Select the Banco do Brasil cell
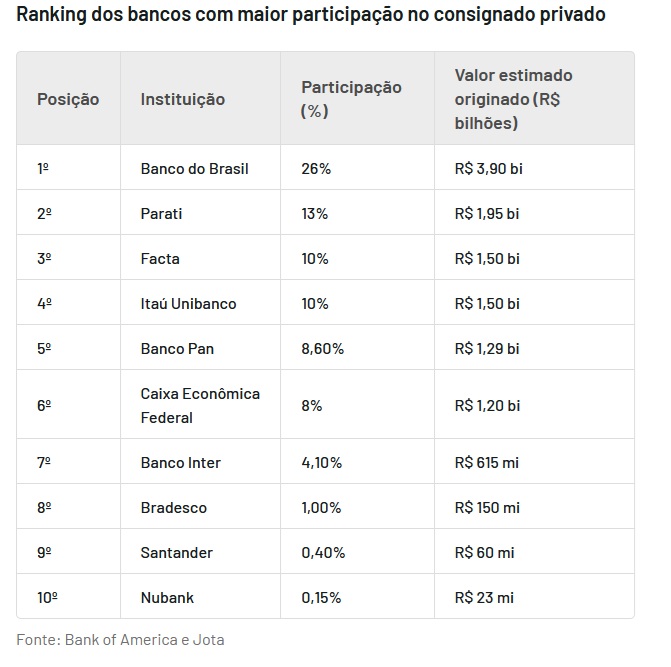The height and width of the screenshot is (667, 671). tap(195, 169)
